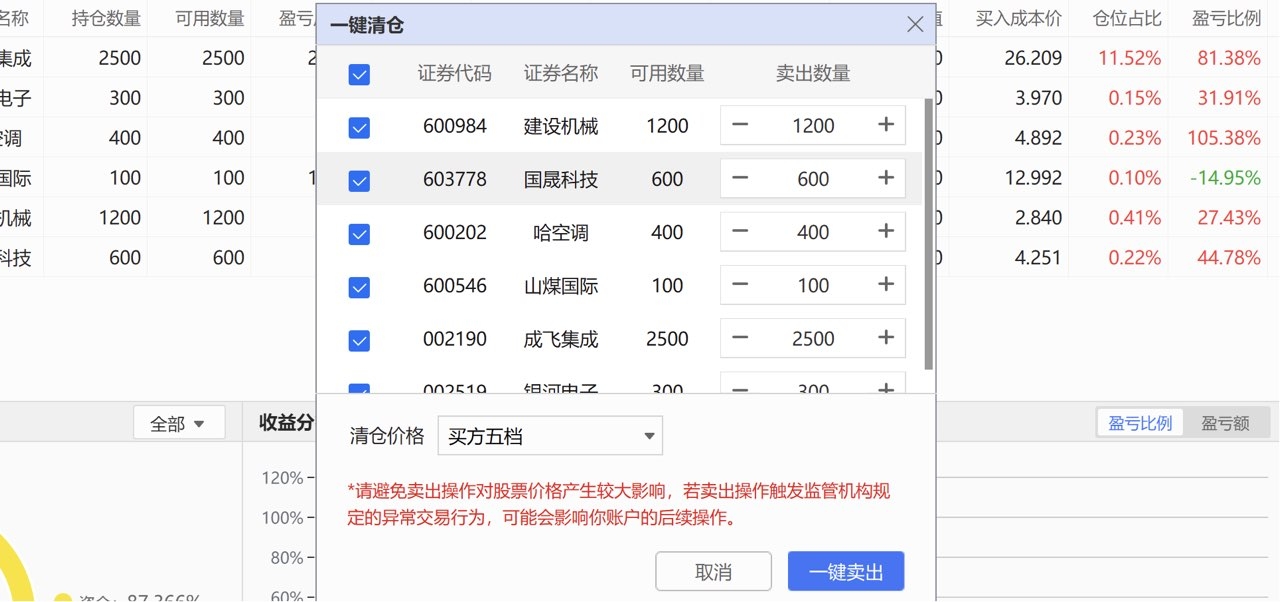
Task: Select stock name 成飞集成 in dialog
Action: (x=561, y=339)
